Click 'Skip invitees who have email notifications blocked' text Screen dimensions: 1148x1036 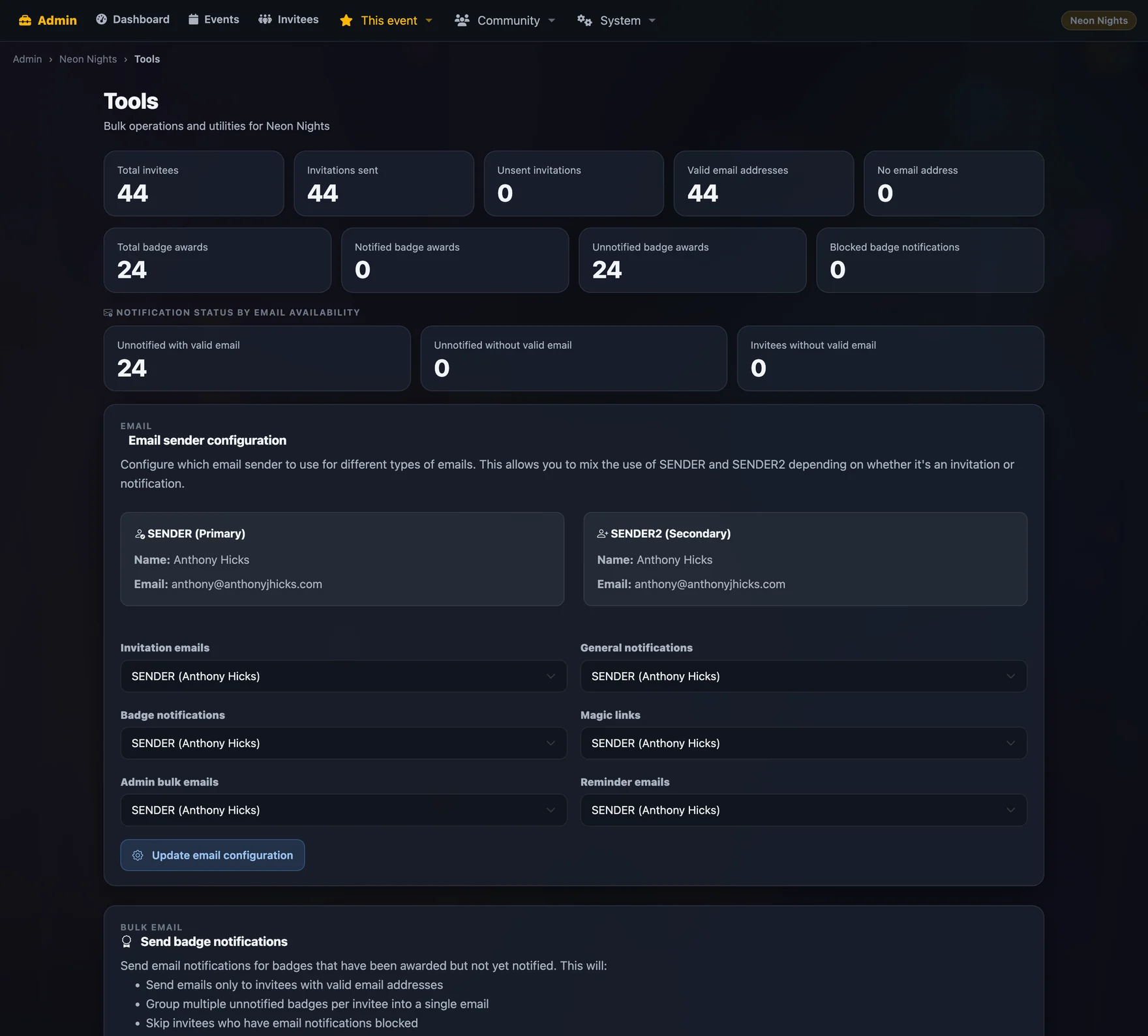pyautogui.click(x=282, y=1023)
